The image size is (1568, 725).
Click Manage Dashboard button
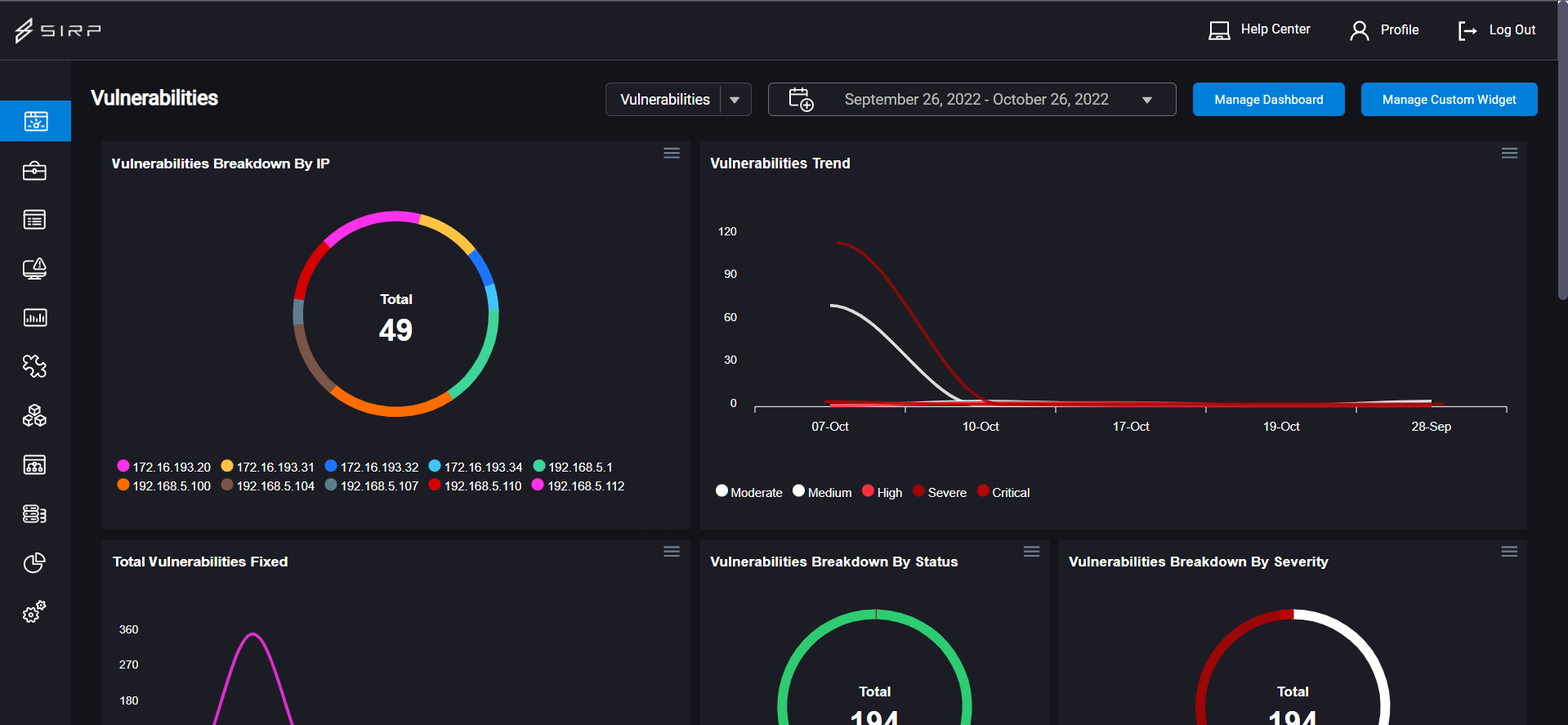[x=1268, y=99]
